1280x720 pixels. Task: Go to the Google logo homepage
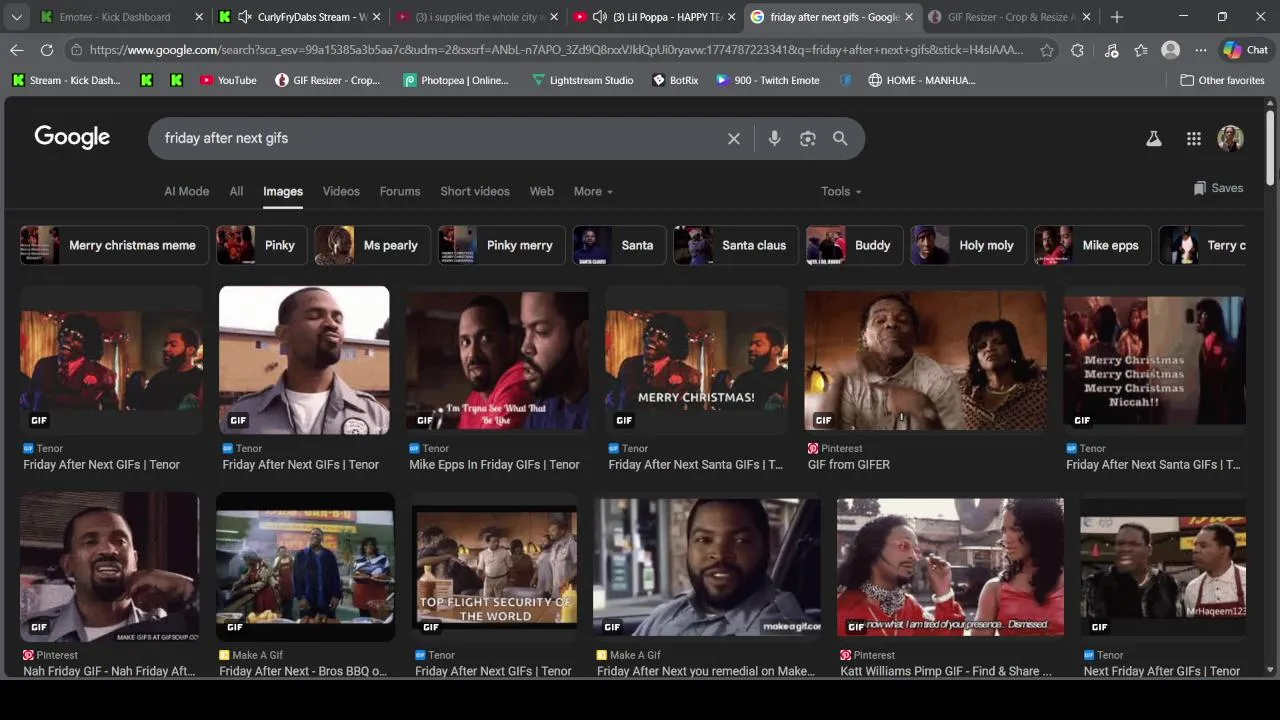coord(72,138)
